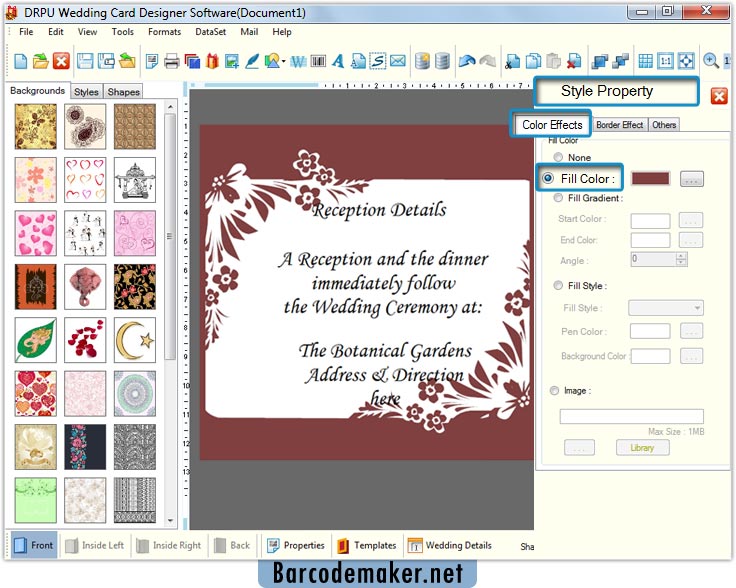Switch to the Border Effect tab
The image size is (736, 588).
[620, 125]
